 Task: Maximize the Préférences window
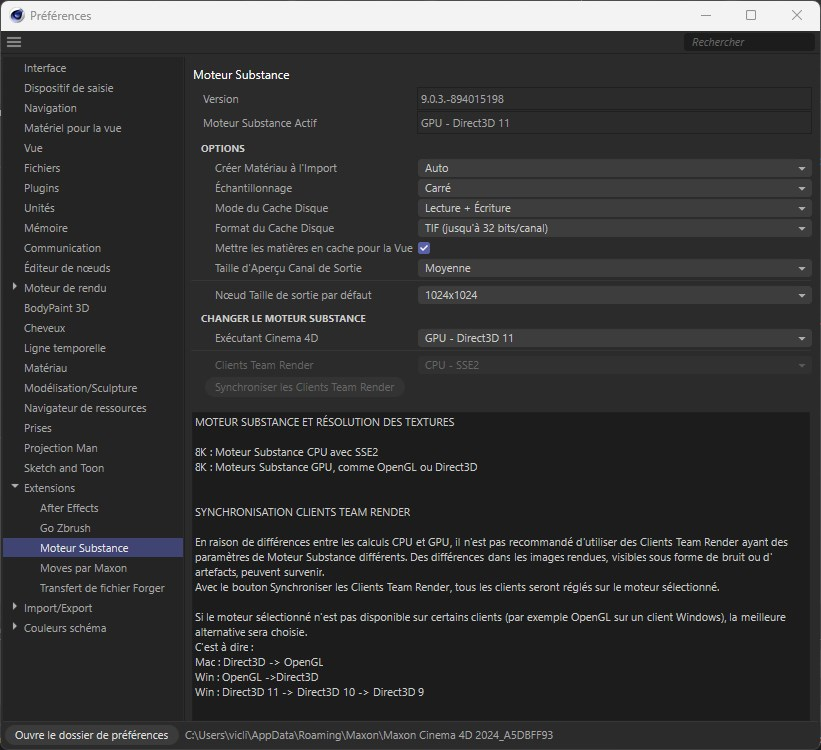point(751,15)
